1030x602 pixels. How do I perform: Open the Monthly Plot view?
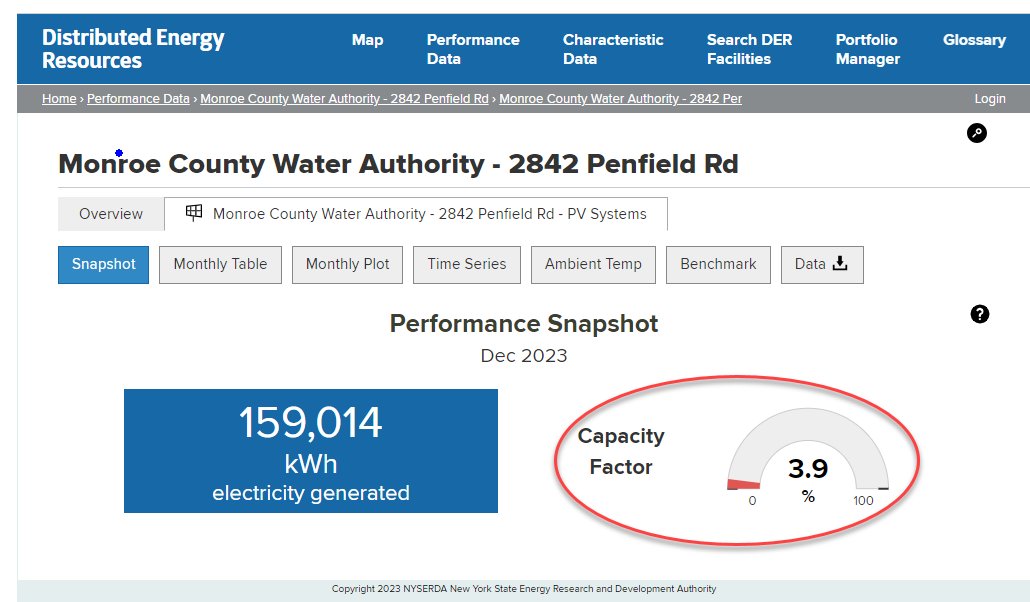click(x=347, y=264)
